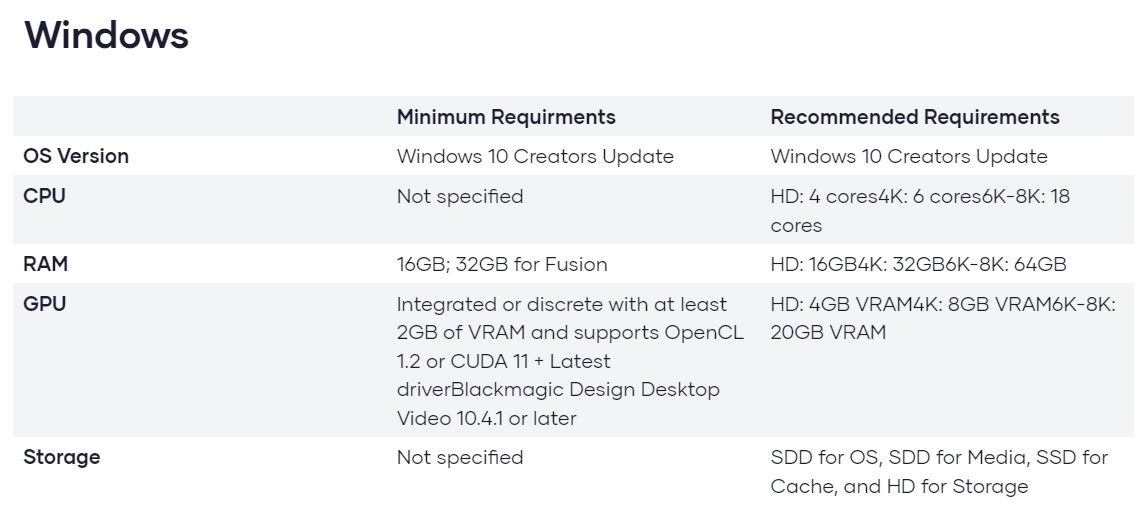The image size is (1148, 530).
Task: Click the recommended GPU VRAM cell
Action: (x=942, y=318)
